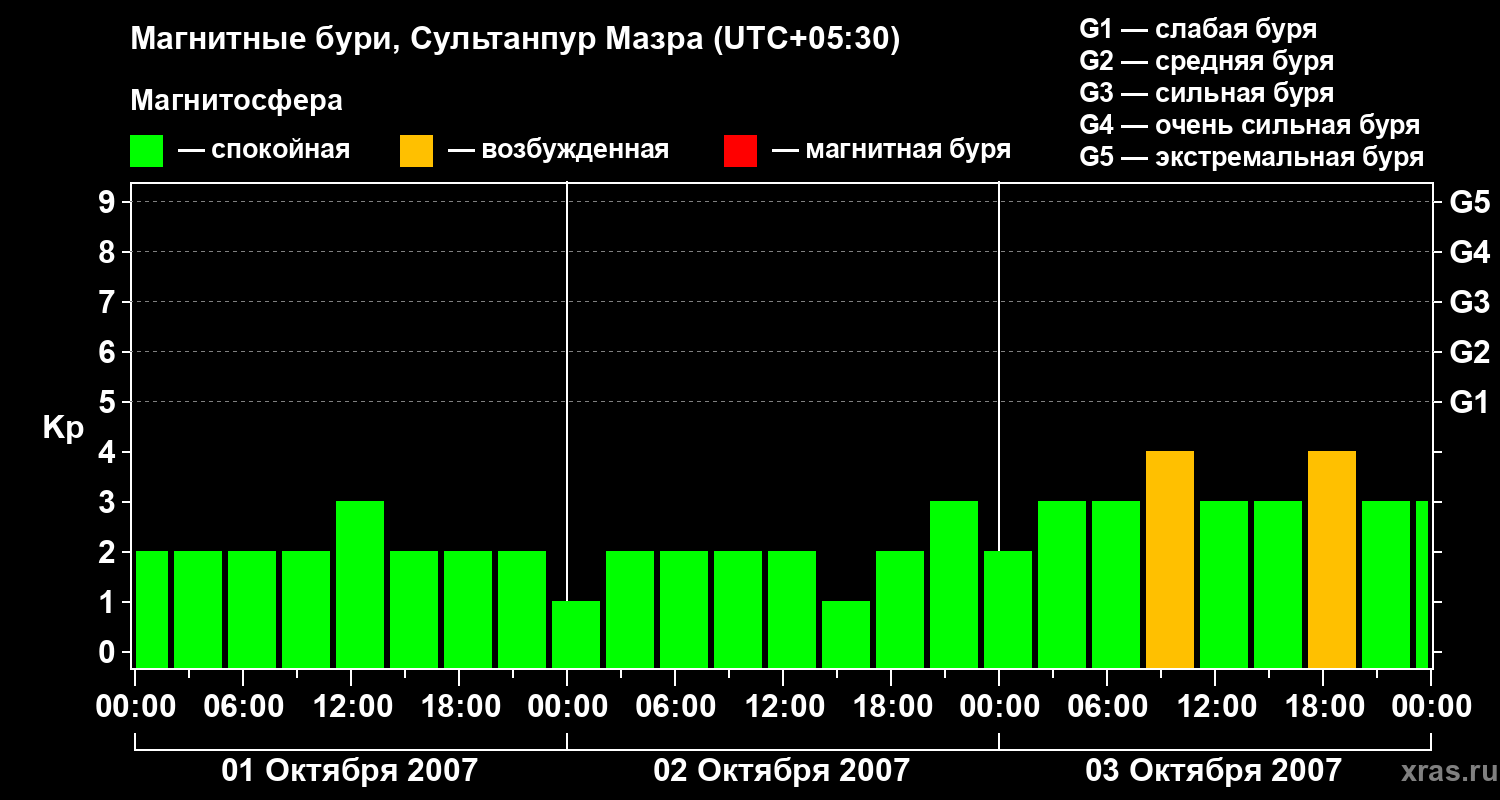The height and width of the screenshot is (800, 1500).
Task: Click the '— возбужденная' legend text
Action: coord(558,151)
